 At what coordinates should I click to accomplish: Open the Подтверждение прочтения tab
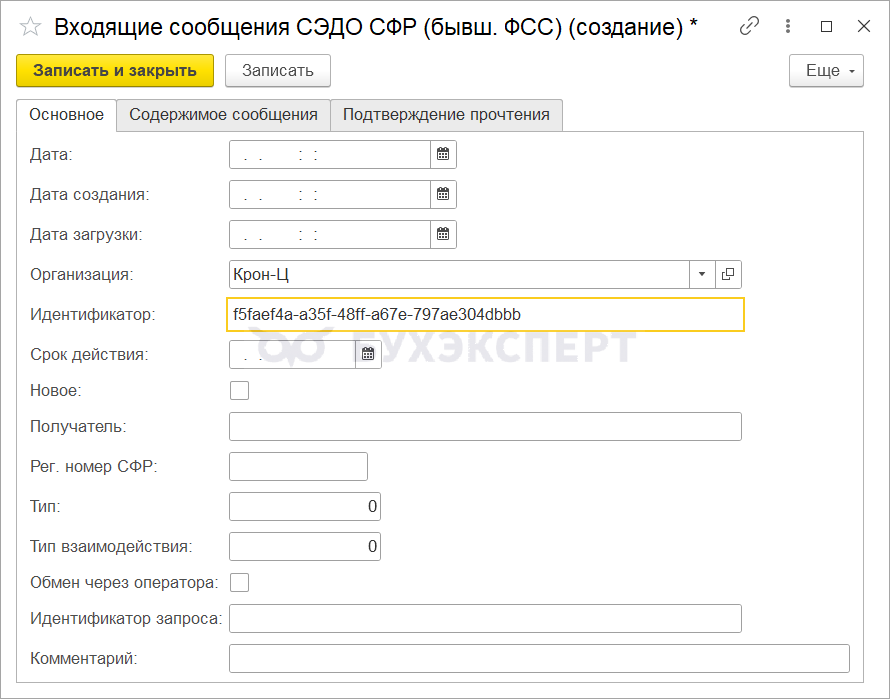pos(446,115)
